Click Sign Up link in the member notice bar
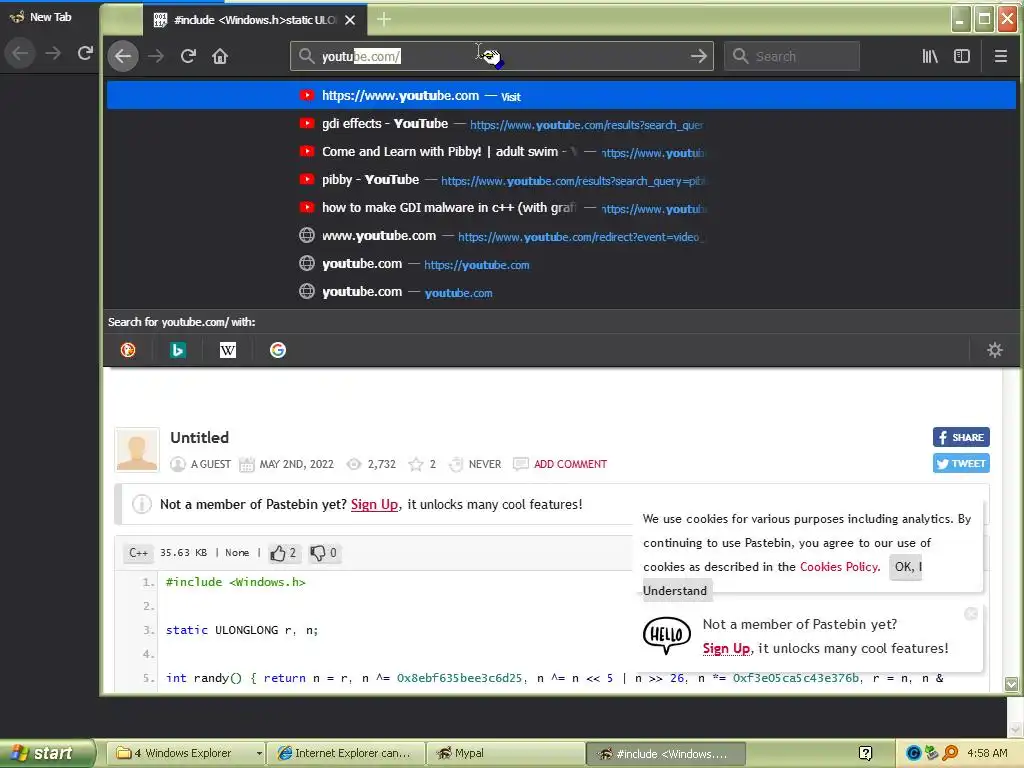 [x=374, y=504]
